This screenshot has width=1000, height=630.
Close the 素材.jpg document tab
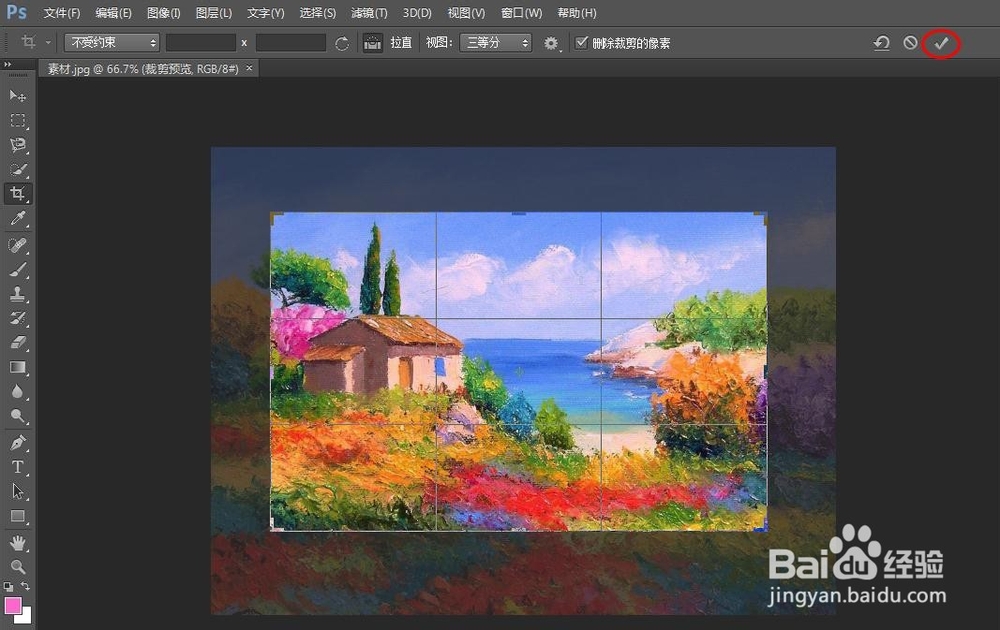(249, 68)
